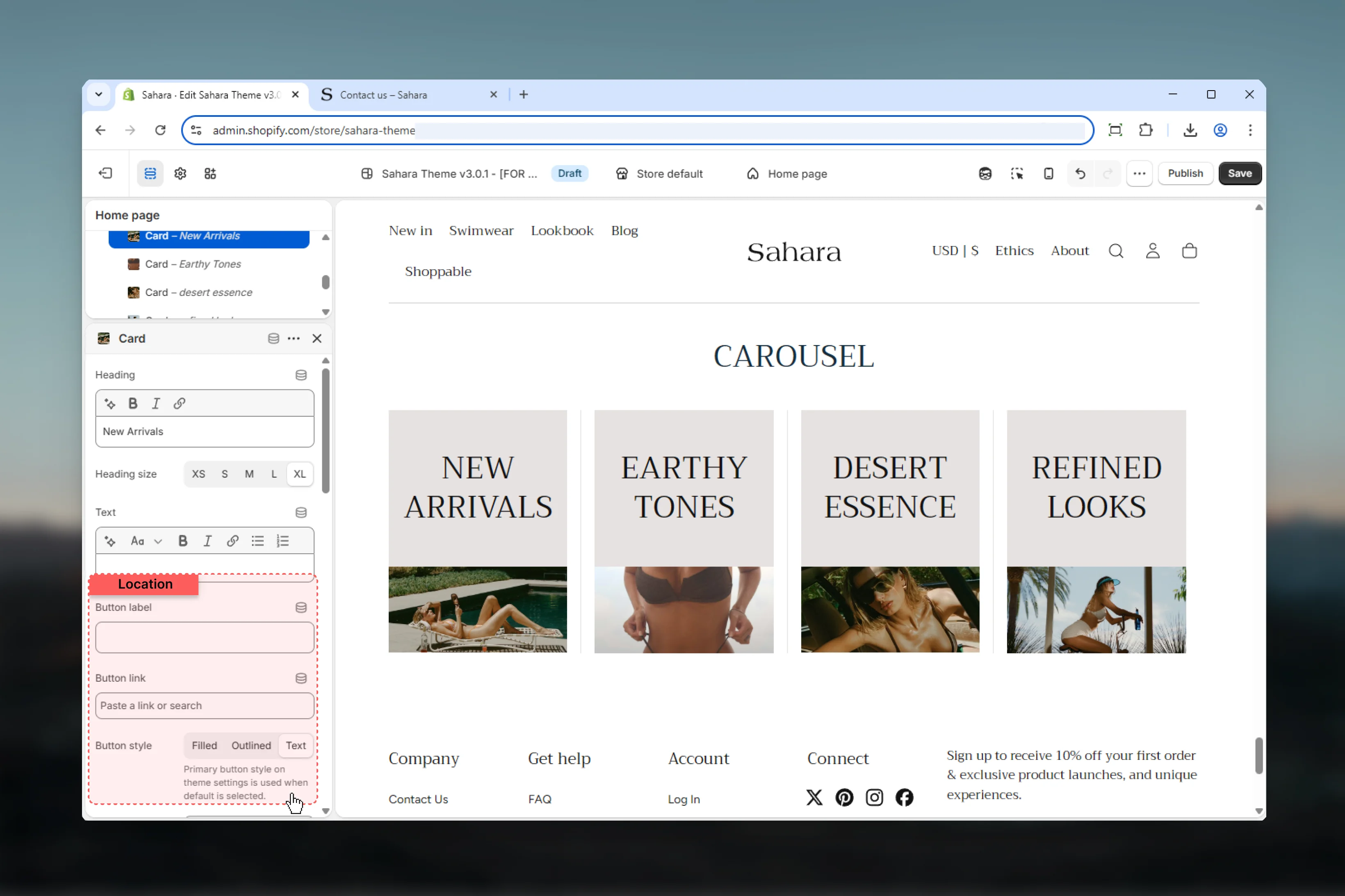Close the Card settings panel
Screen dimensions: 1345x896
(317, 338)
